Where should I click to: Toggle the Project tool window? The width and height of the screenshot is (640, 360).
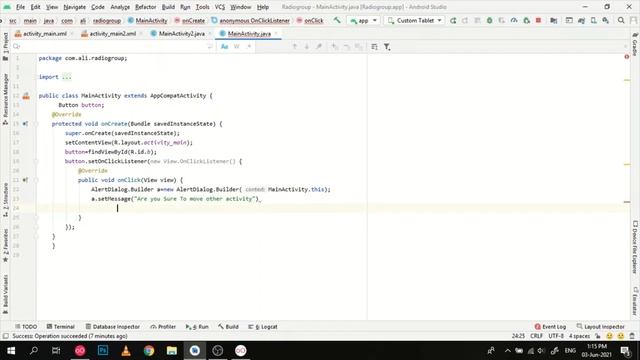click(x=5, y=47)
